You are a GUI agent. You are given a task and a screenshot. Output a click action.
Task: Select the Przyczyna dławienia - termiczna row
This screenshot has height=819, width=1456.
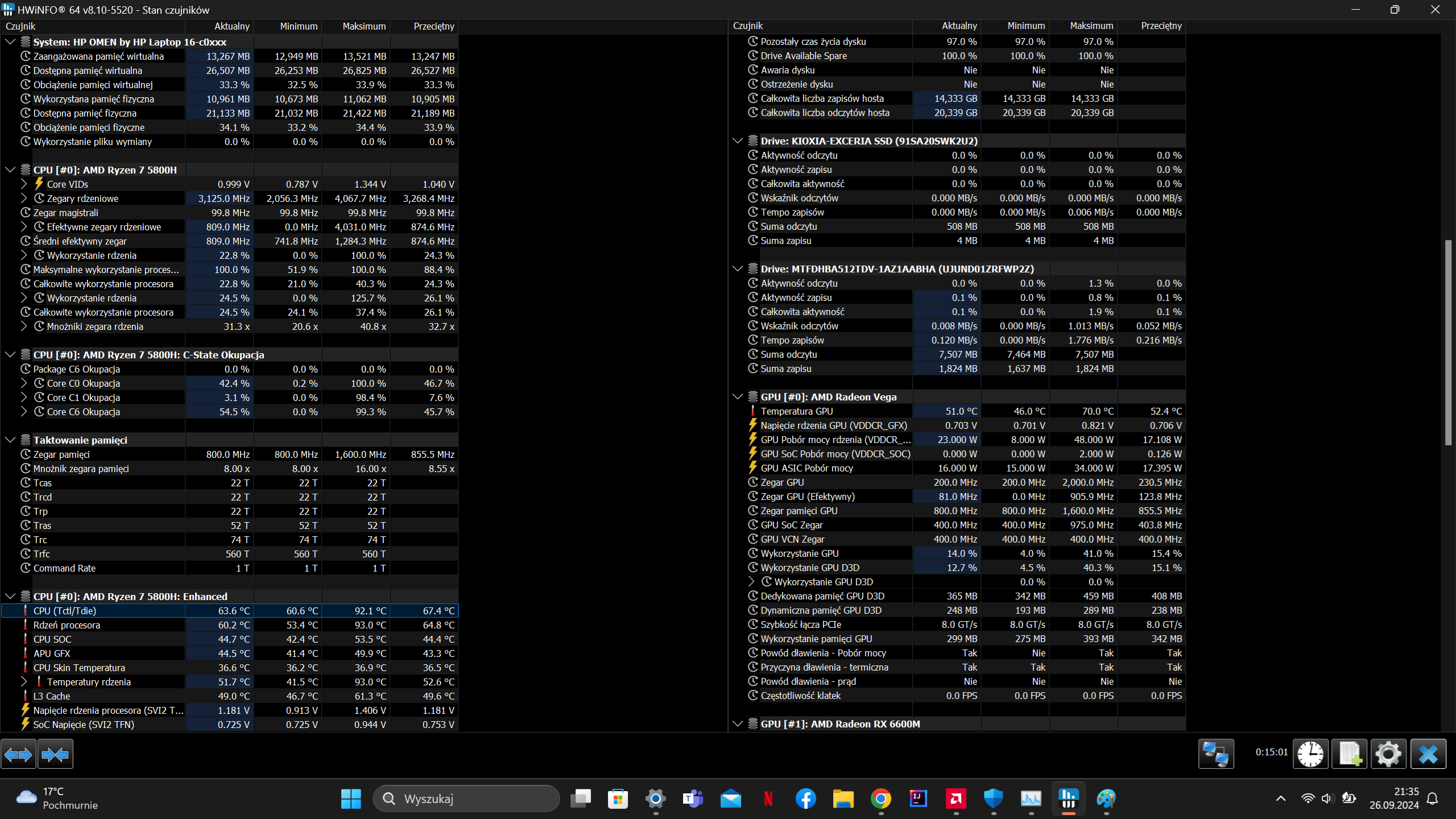click(957, 667)
